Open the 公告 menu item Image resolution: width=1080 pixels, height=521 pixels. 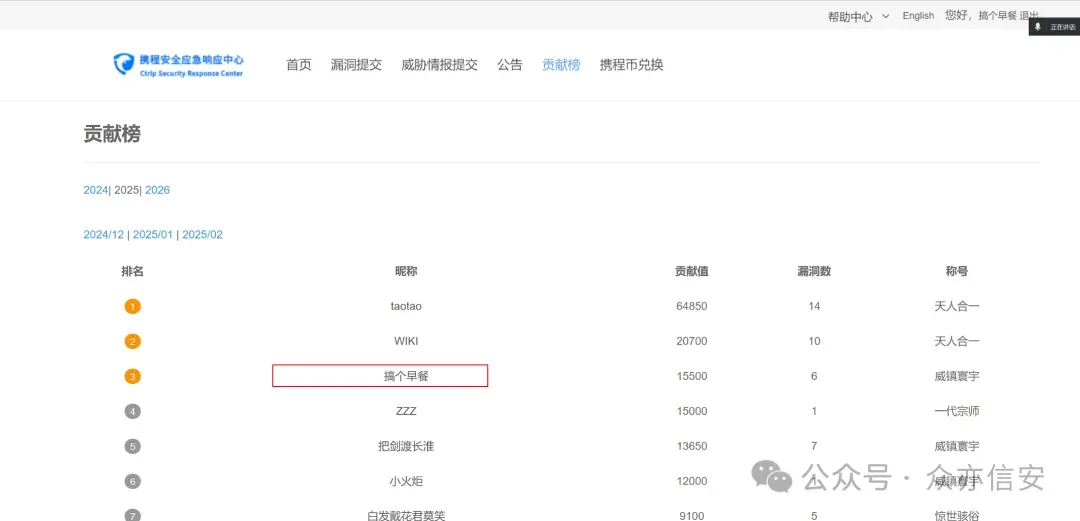510,65
